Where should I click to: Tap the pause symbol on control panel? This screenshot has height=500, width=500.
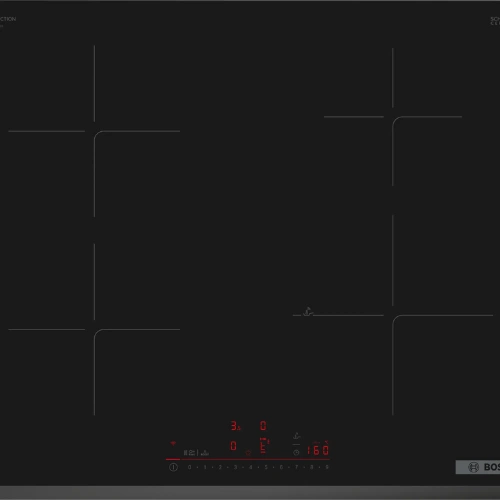(185, 453)
